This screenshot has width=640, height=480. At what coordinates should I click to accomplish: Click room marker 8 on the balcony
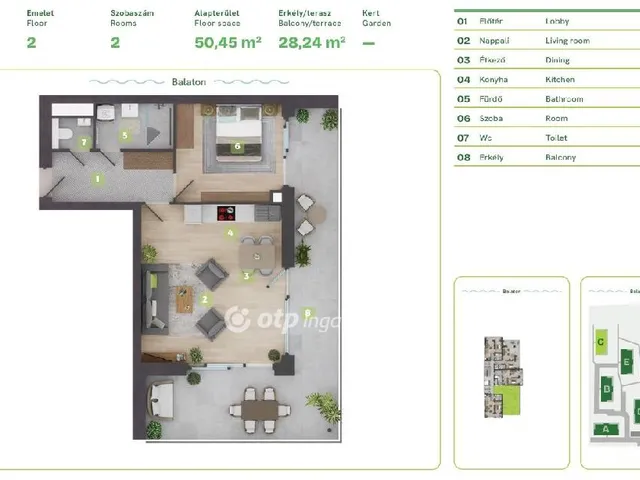(x=308, y=311)
